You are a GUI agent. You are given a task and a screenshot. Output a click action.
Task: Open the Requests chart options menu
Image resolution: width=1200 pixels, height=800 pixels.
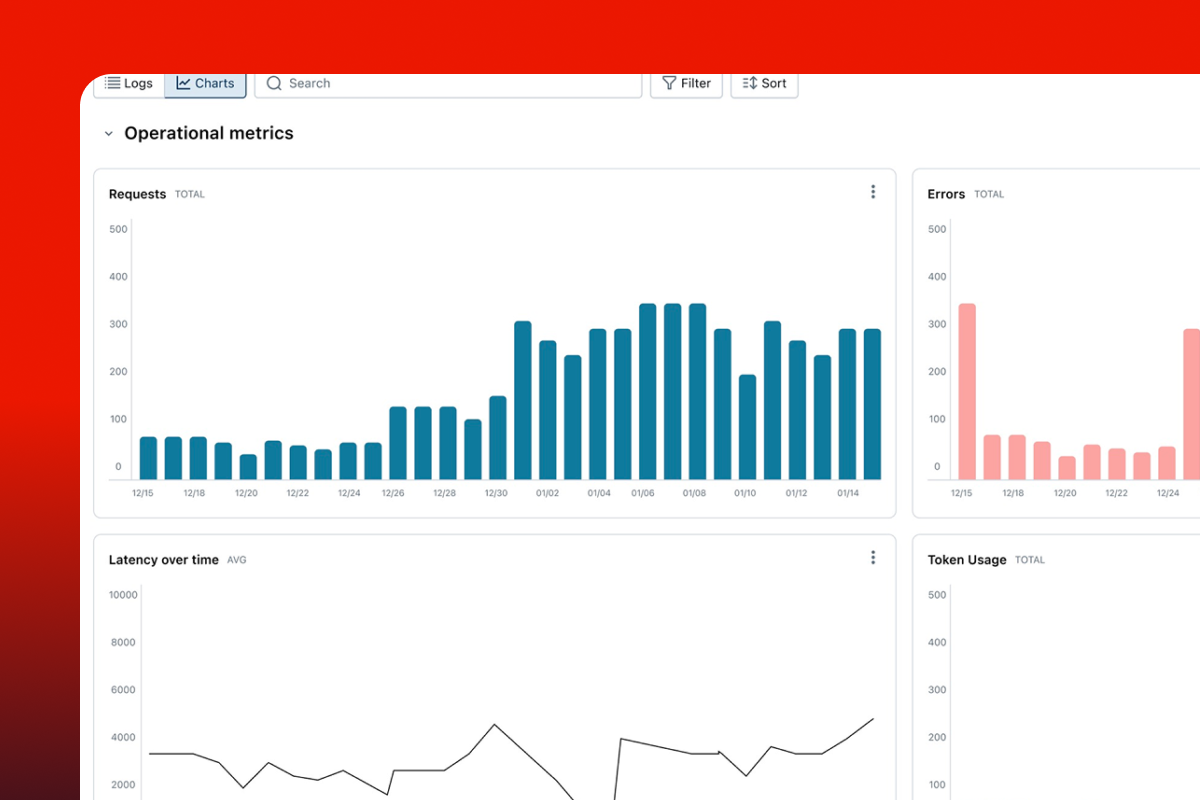click(873, 192)
